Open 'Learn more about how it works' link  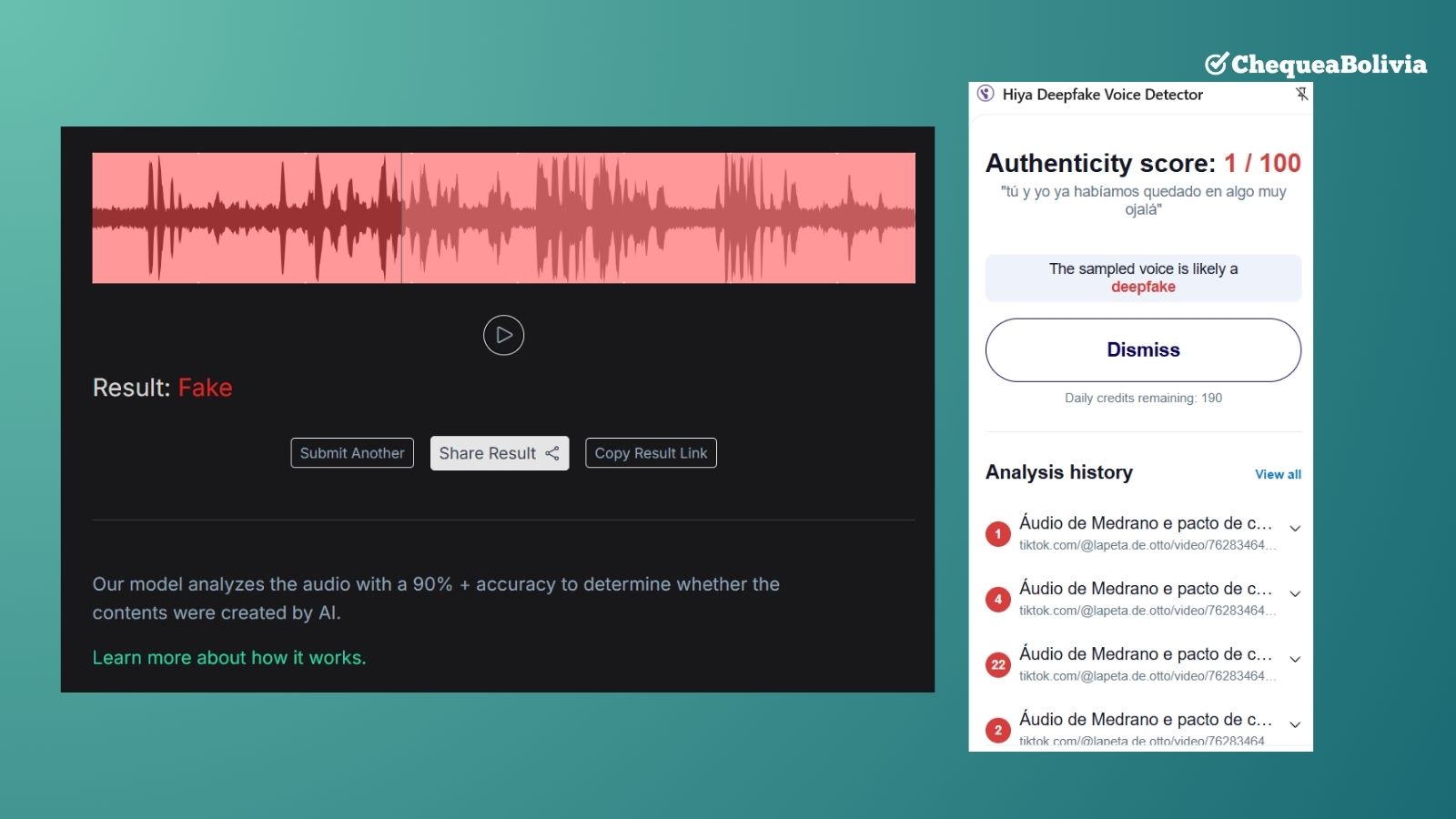point(229,658)
